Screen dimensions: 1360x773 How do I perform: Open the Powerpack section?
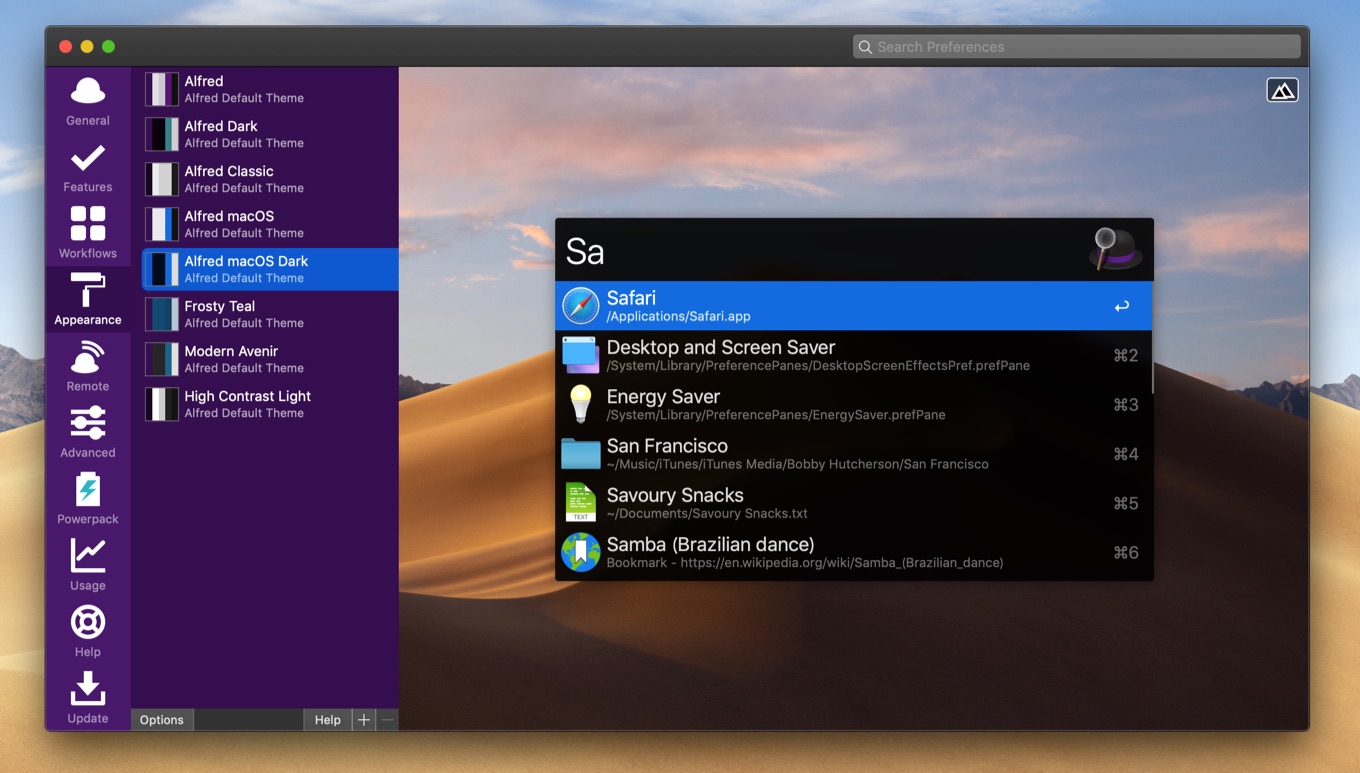88,499
